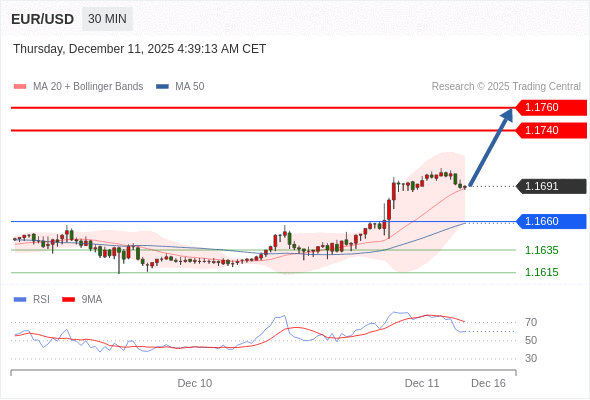590x400 pixels.
Task: Click the 1.1760 resistance price tag
Action: coord(551,108)
